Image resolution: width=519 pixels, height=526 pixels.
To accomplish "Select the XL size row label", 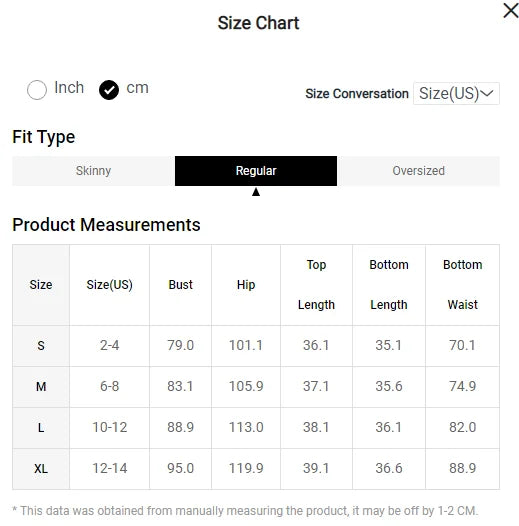I will tap(41, 469).
